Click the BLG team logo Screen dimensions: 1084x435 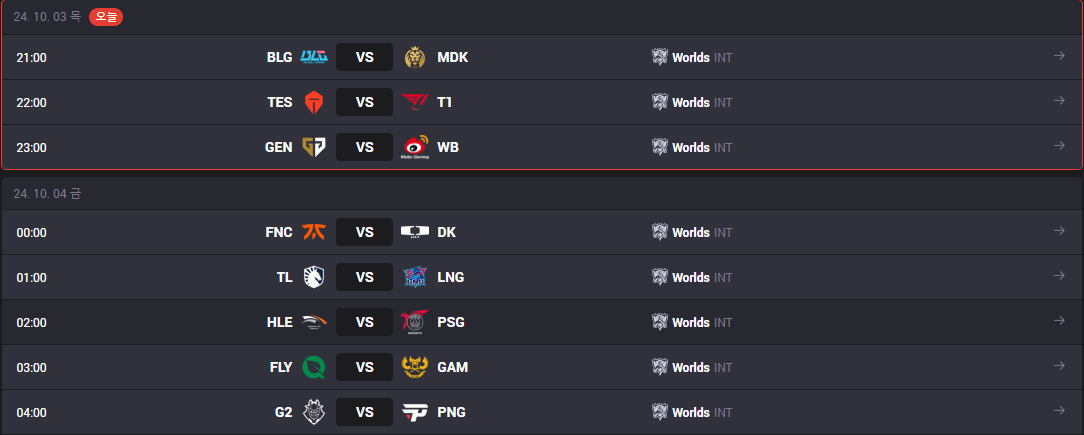314,57
